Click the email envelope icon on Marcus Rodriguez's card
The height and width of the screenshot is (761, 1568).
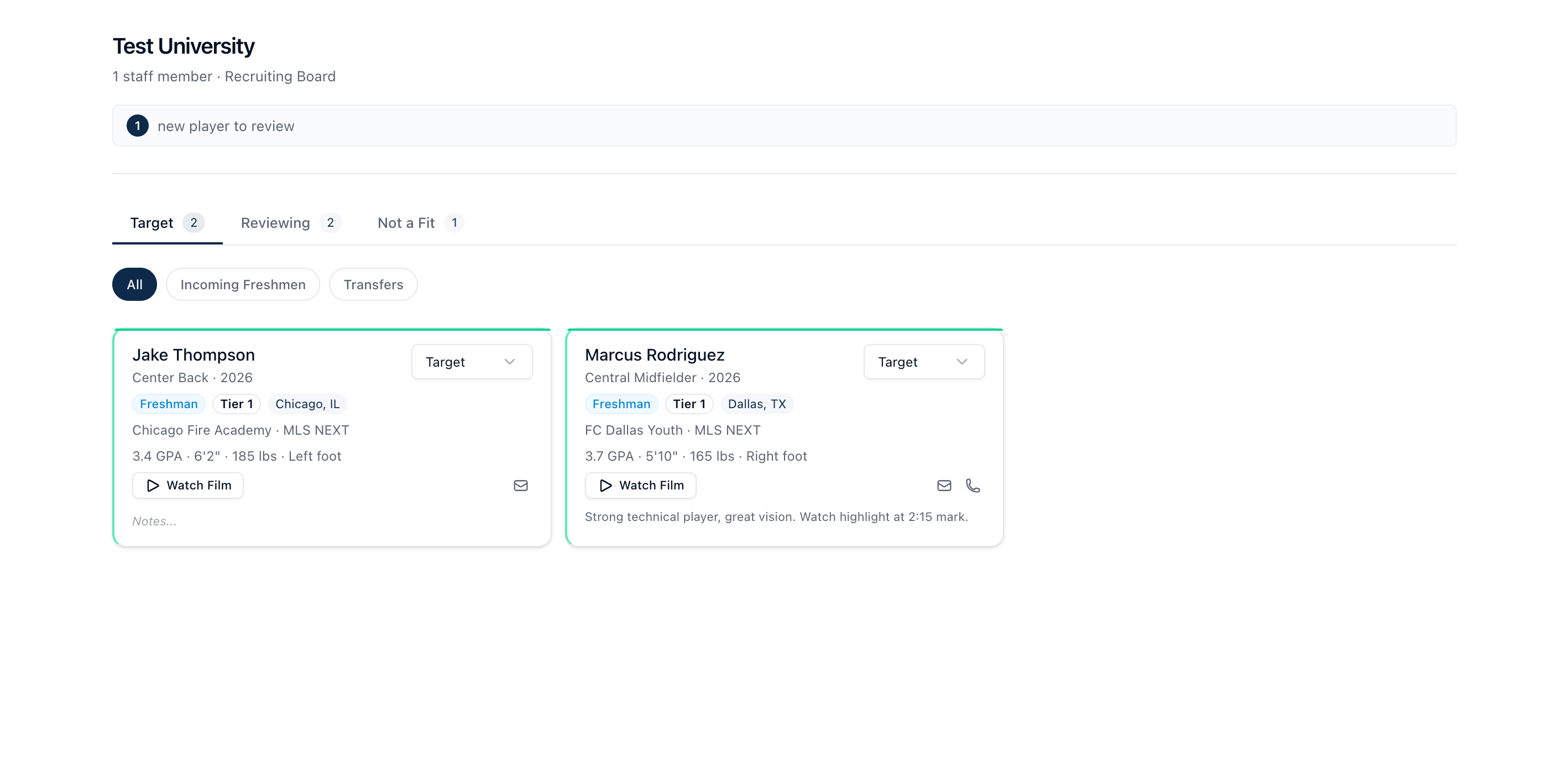click(x=944, y=485)
